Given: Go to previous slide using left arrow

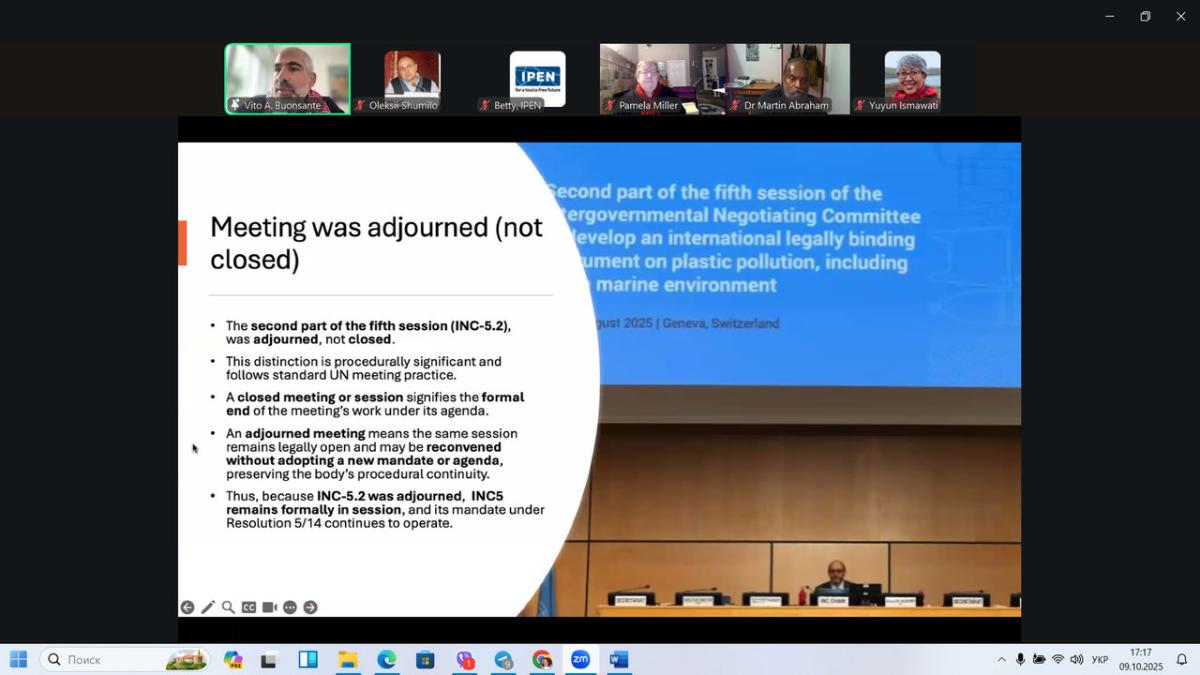Looking at the screenshot, I should pos(187,607).
